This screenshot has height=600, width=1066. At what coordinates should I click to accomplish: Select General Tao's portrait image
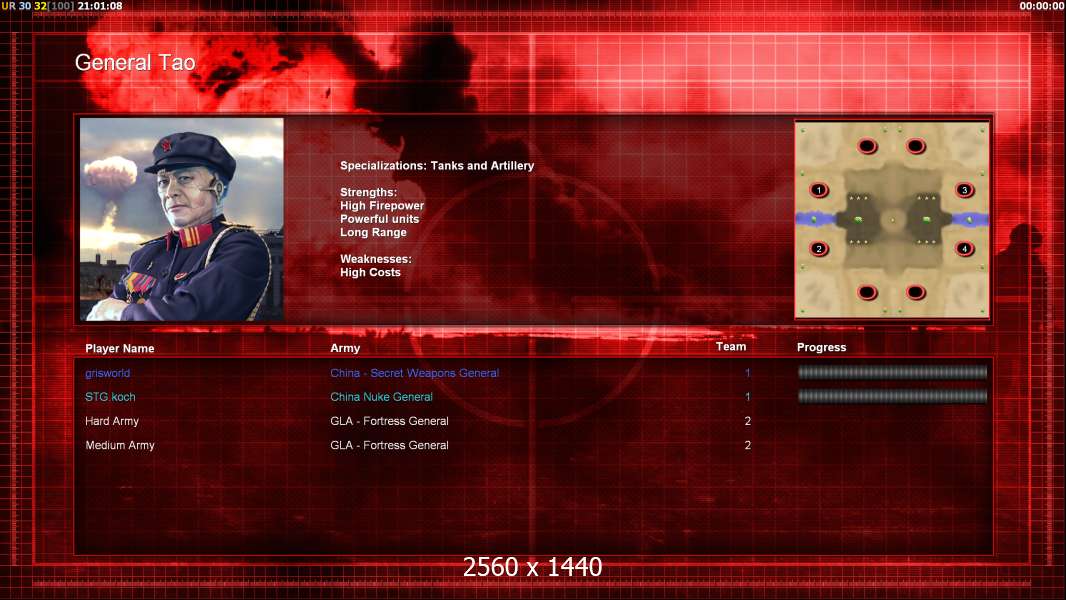click(182, 219)
